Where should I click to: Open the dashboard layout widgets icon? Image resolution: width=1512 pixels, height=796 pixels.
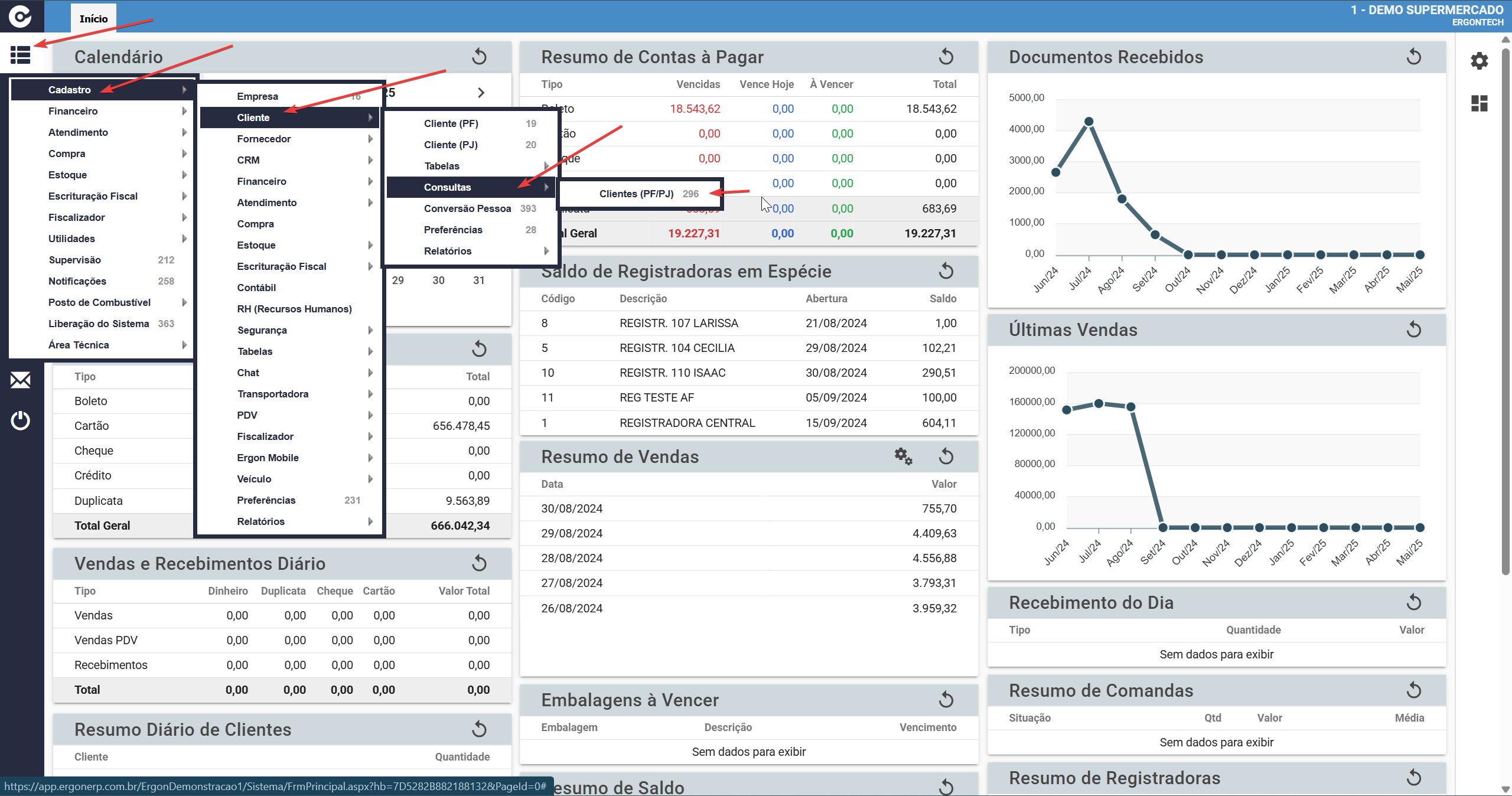click(1479, 103)
